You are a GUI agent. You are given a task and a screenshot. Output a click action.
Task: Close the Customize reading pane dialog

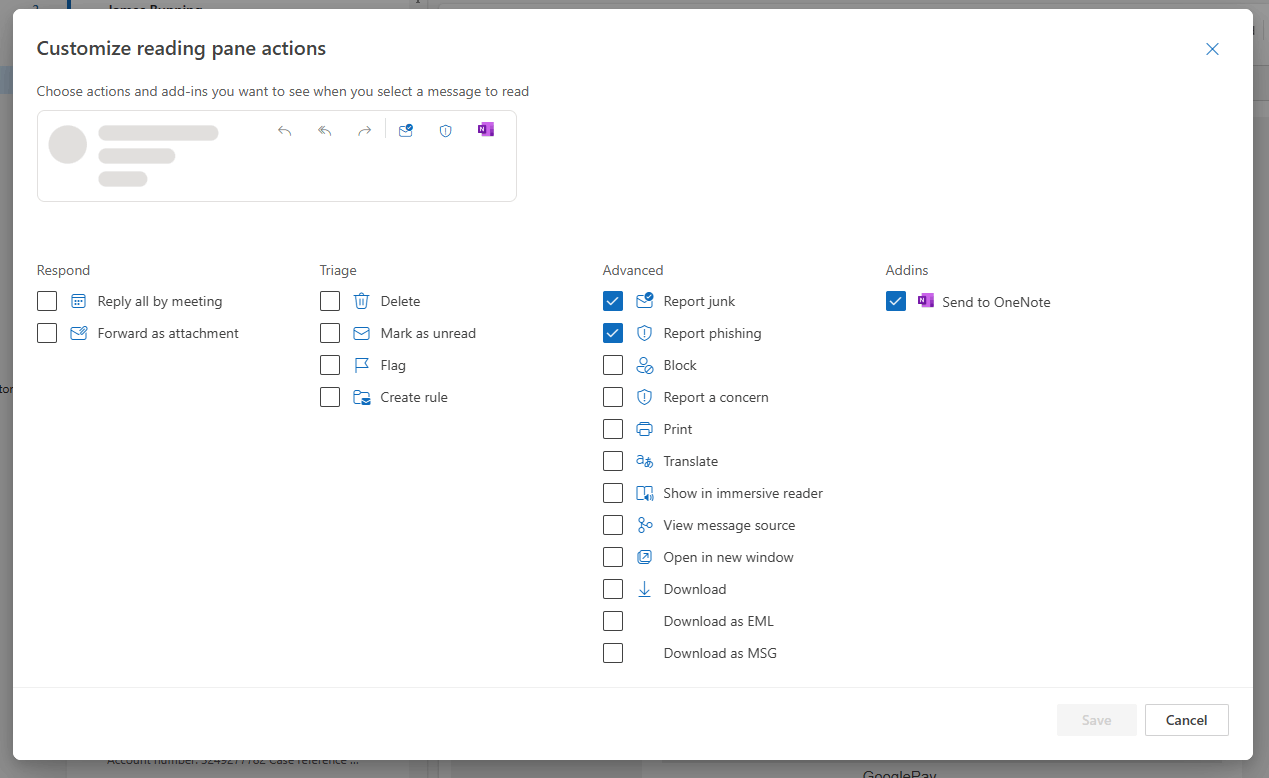point(1212,49)
